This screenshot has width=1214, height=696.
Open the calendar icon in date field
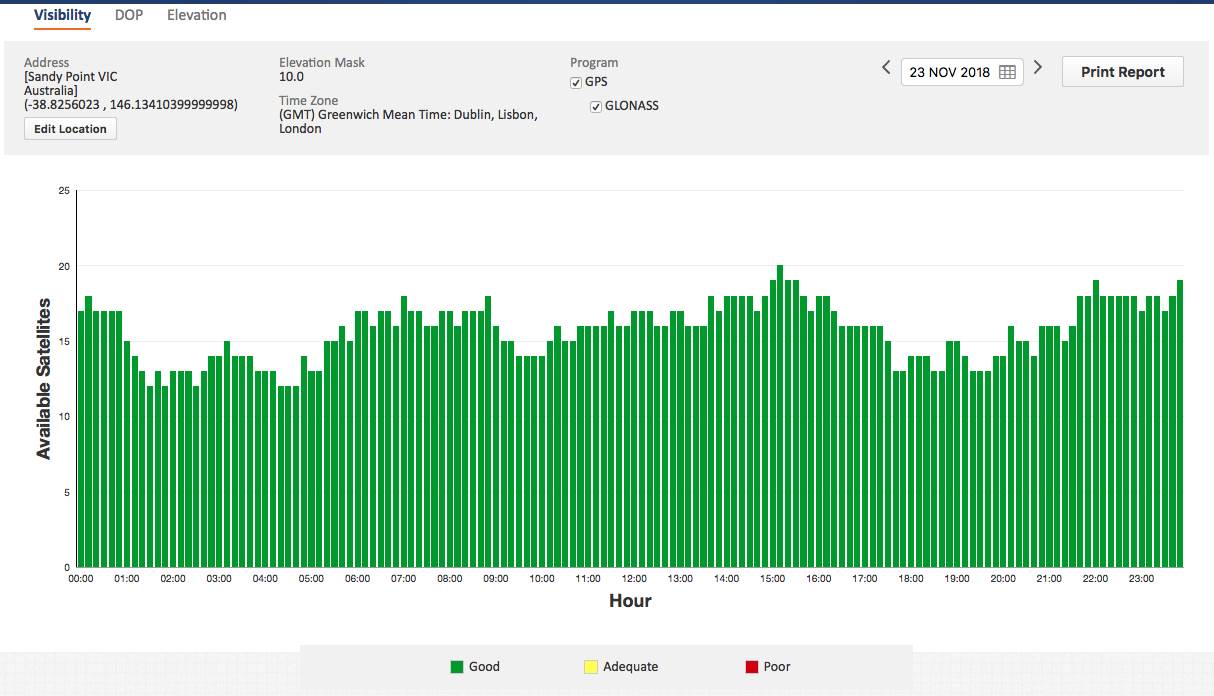pos(1007,72)
